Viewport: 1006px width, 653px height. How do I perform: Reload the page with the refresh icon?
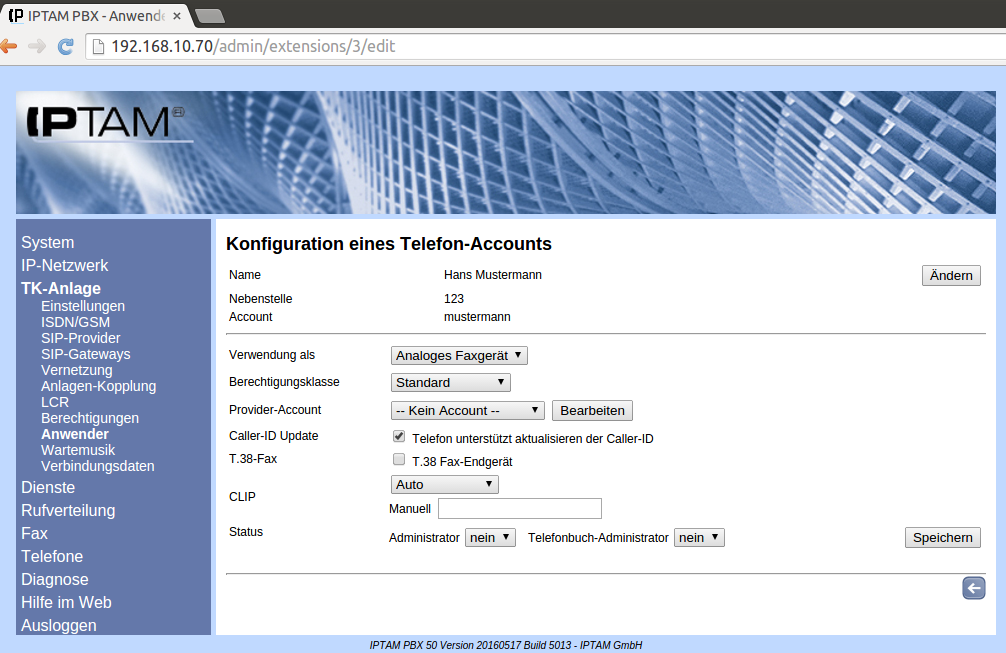pos(66,46)
